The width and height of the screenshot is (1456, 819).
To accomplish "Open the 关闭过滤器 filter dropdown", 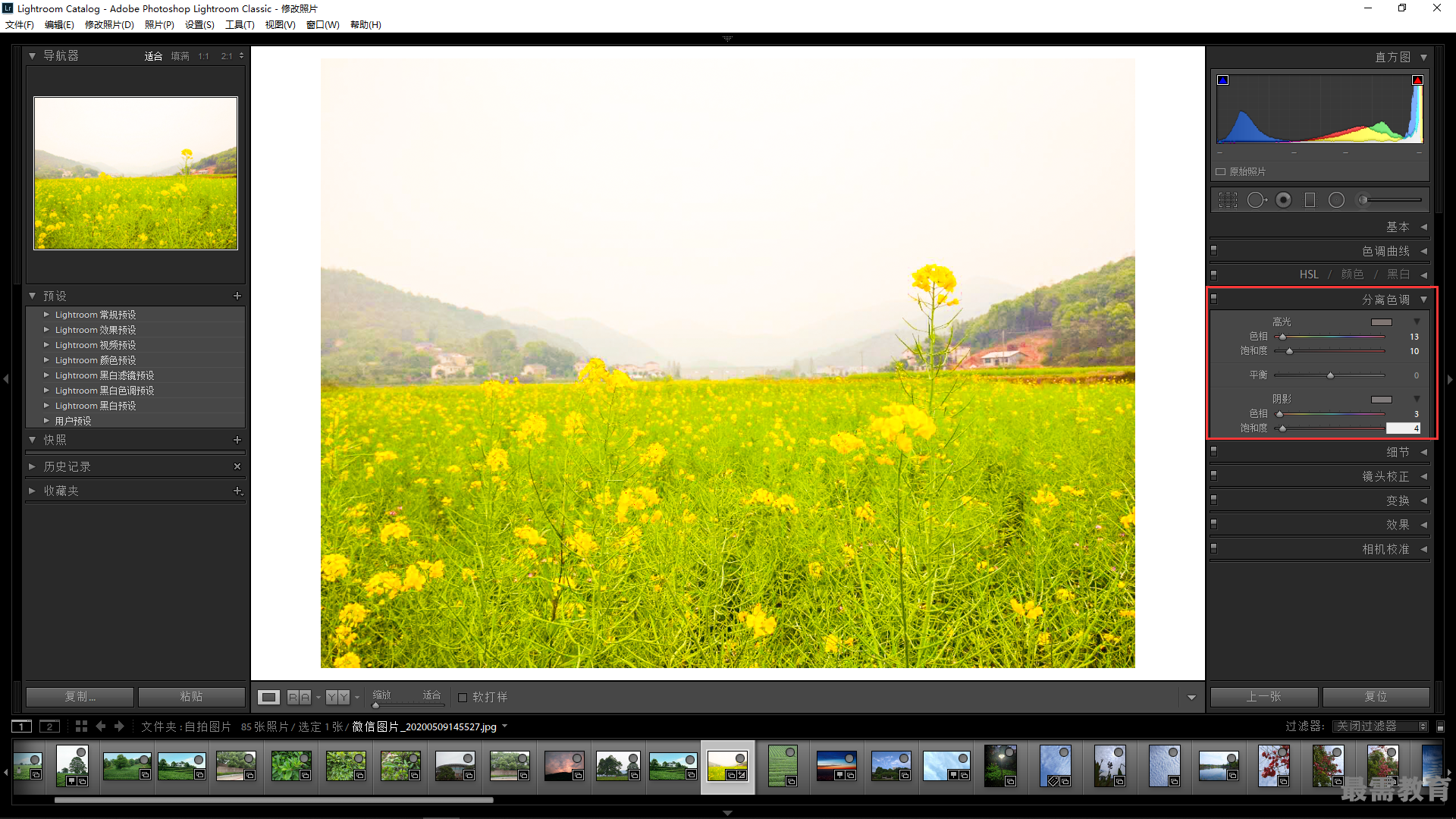I will click(1381, 726).
